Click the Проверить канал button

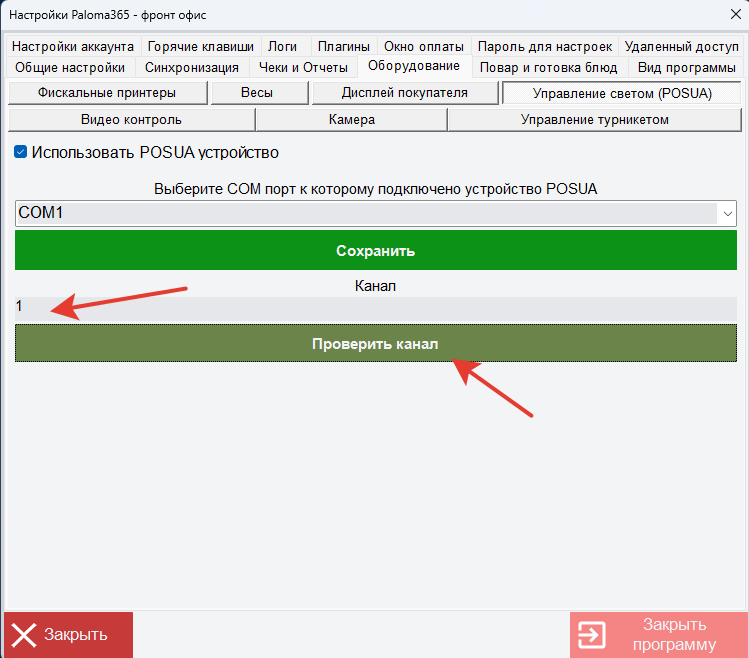(375, 343)
